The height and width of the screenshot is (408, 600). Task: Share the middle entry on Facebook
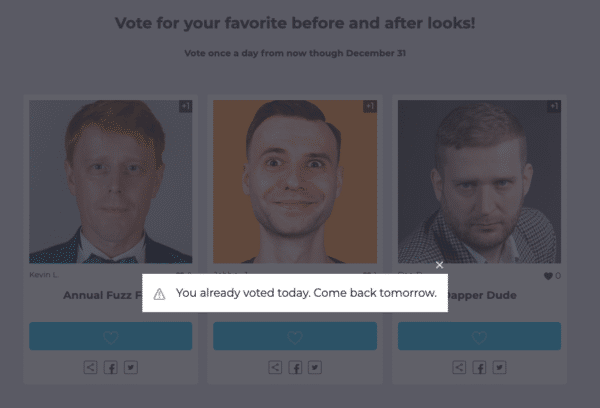tap(295, 368)
